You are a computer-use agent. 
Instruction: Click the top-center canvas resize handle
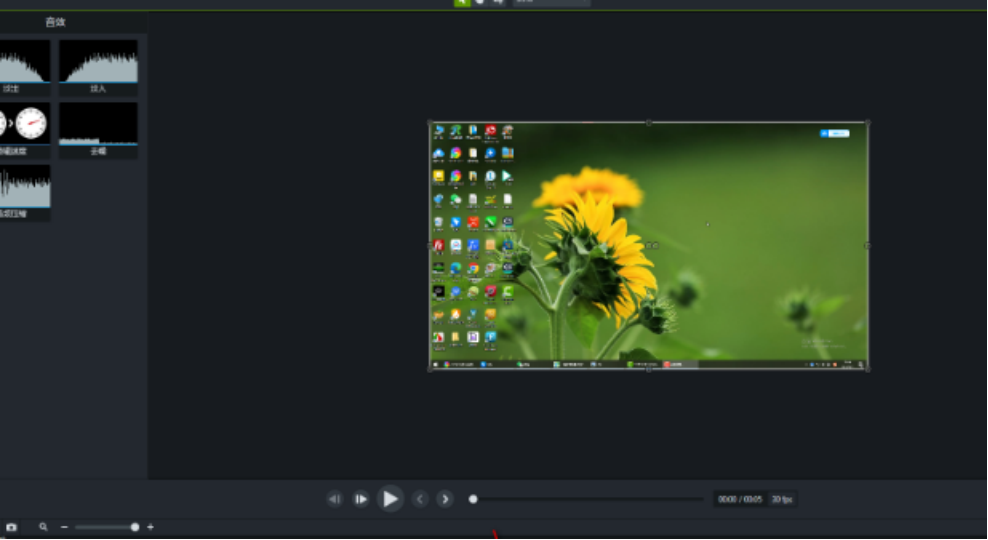[649, 122]
